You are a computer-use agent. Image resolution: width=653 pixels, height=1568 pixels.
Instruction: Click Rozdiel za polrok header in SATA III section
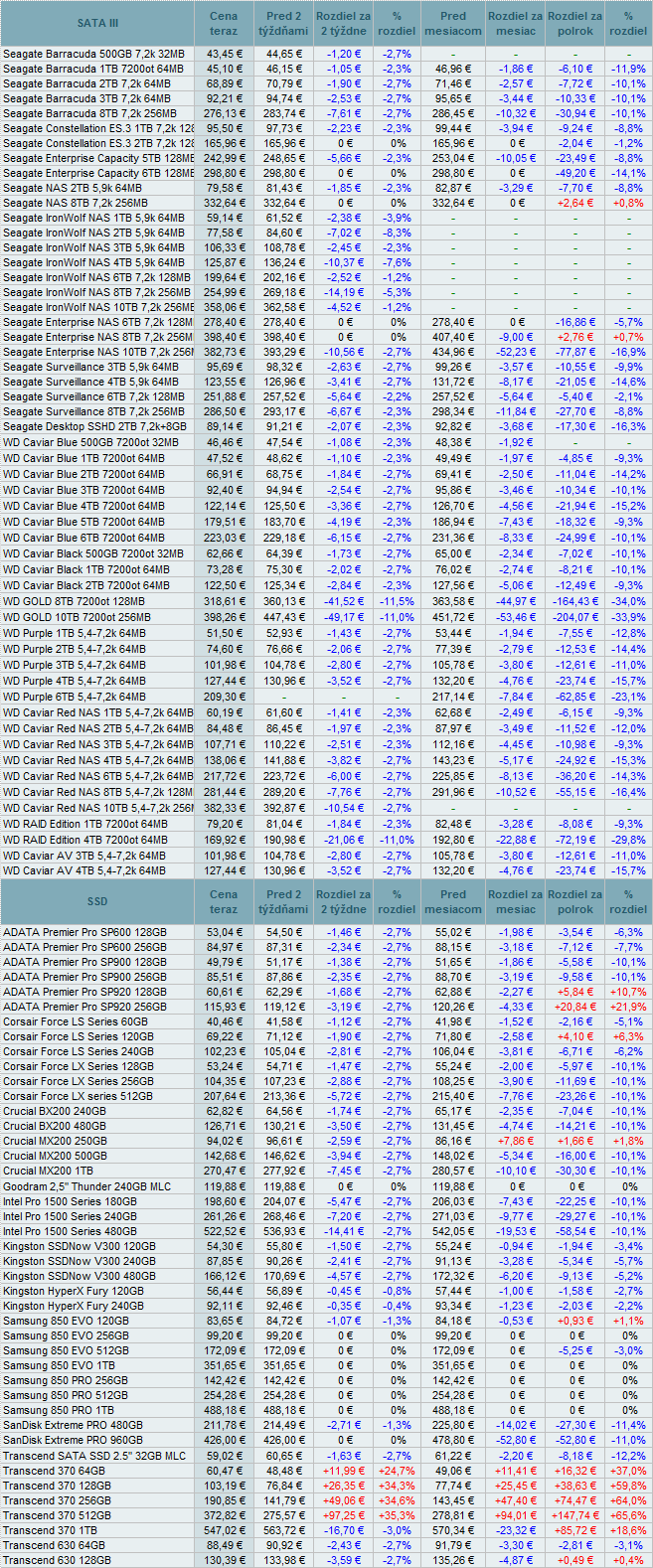[574, 23]
